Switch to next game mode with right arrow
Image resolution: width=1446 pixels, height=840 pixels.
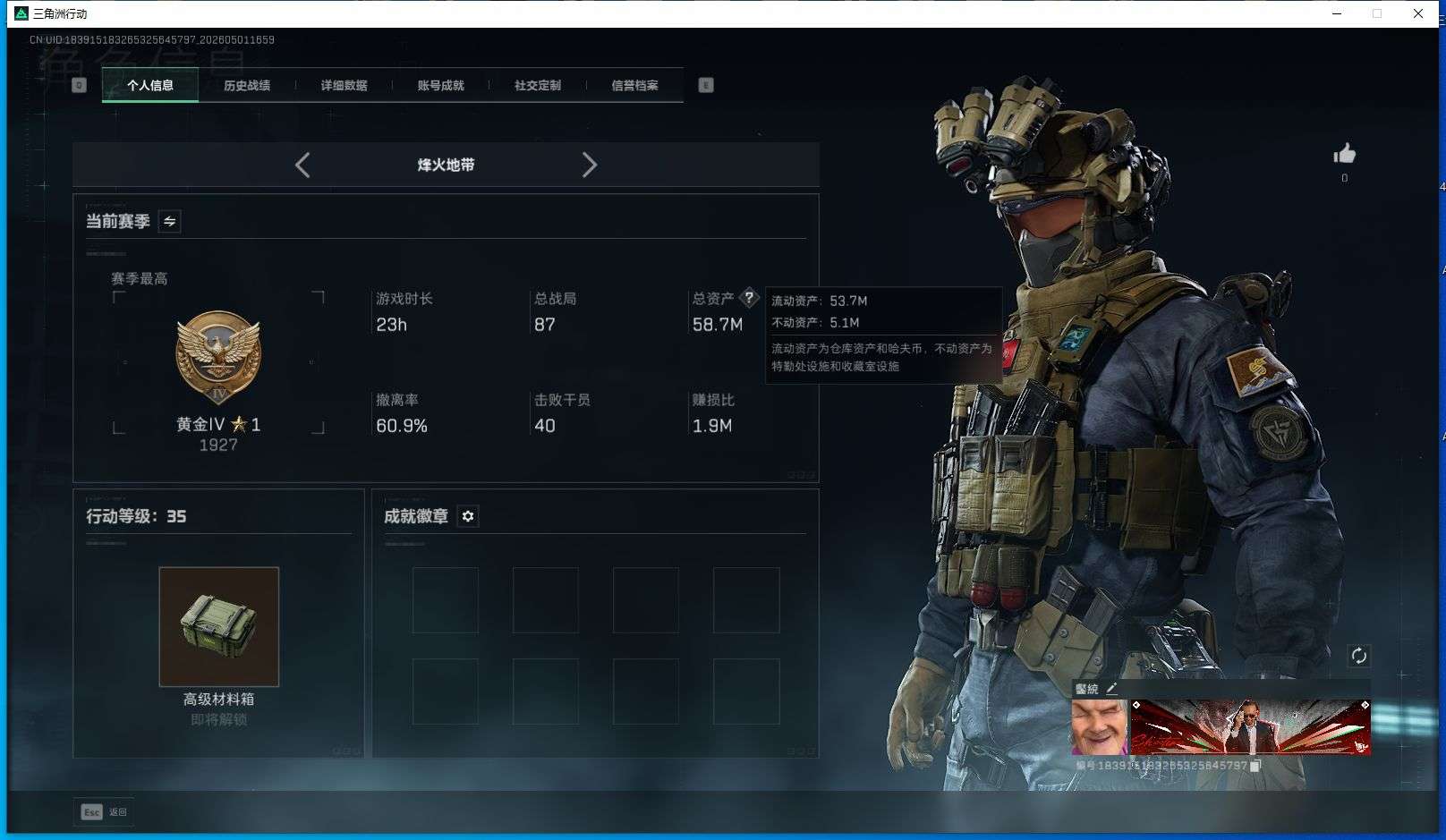[x=589, y=165]
